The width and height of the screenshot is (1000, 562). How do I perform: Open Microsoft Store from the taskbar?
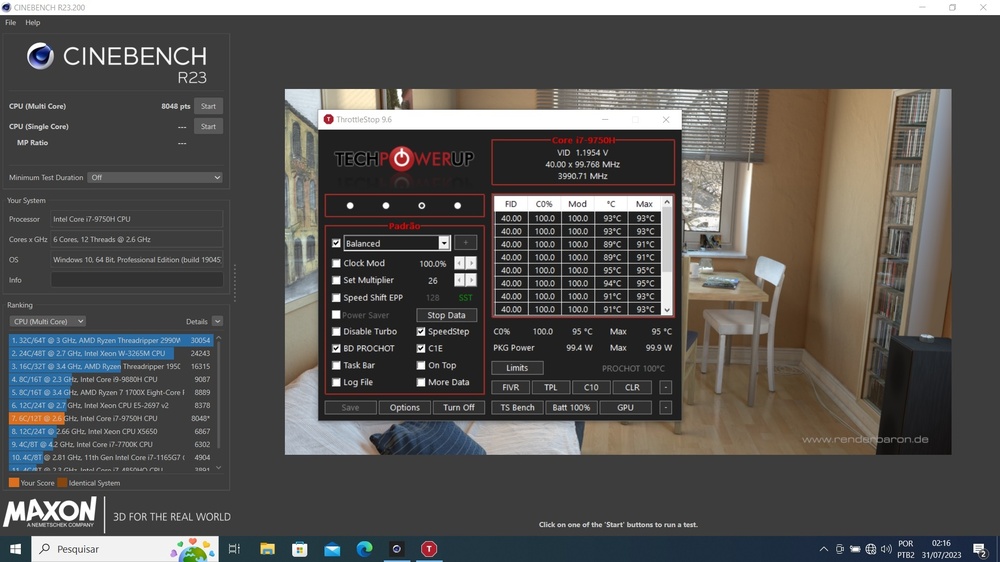pos(299,549)
